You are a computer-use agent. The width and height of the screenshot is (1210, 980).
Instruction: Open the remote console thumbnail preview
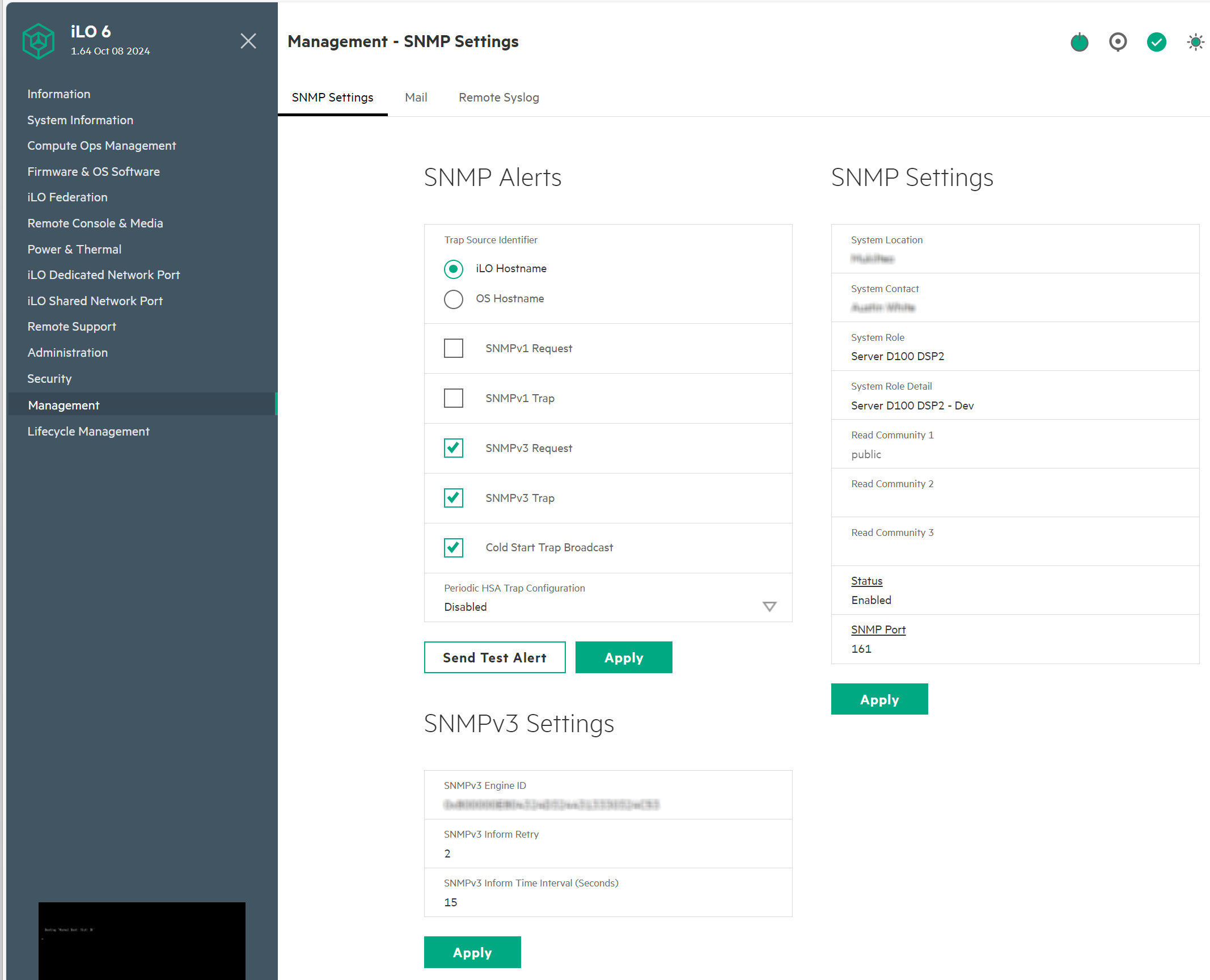coord(142,941)
